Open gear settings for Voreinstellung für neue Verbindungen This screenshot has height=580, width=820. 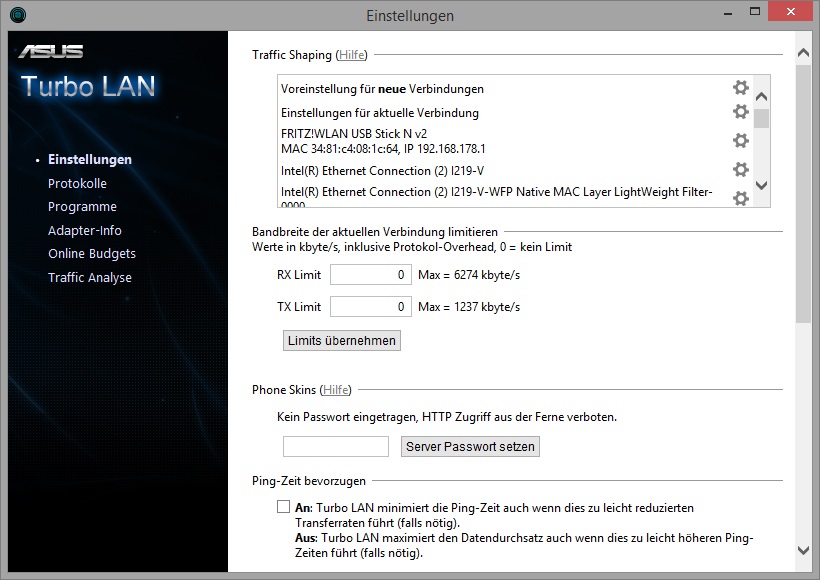741,87
